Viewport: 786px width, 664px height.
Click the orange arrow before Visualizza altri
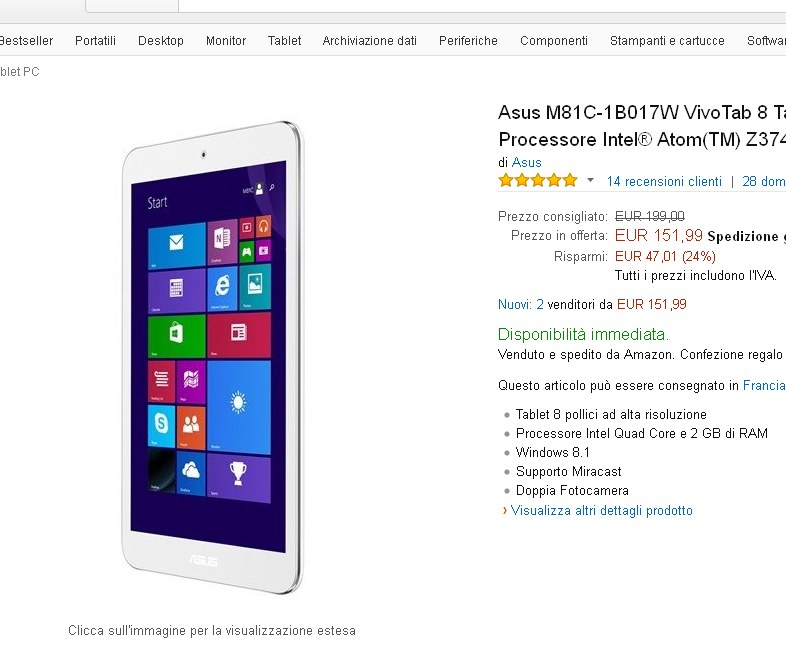(505, 511)
